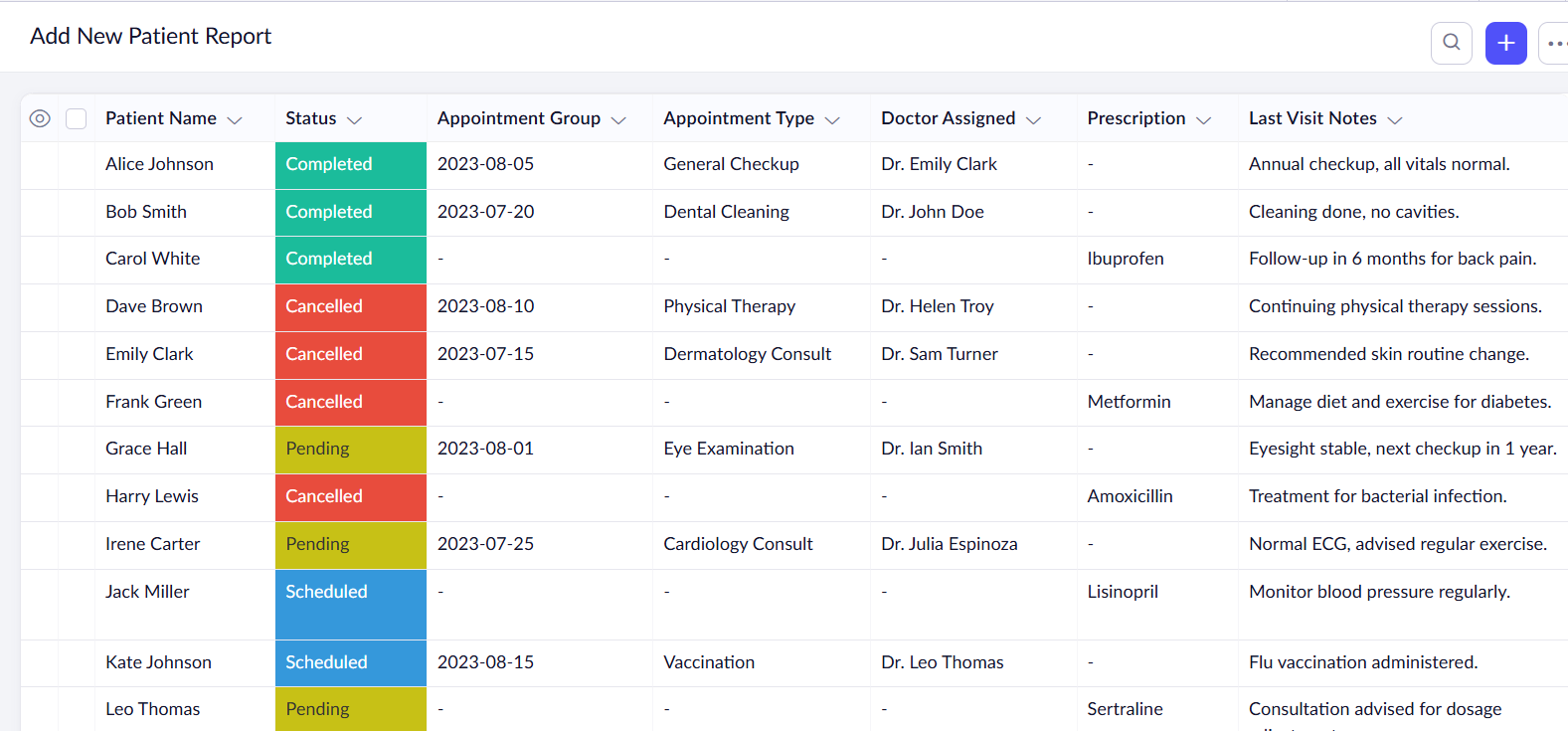This screenshot has width=1568, height=731.
Task: Click Dave Brown's red Cancelled status cell
Action: pyautogui.click(x=351, y=307)
